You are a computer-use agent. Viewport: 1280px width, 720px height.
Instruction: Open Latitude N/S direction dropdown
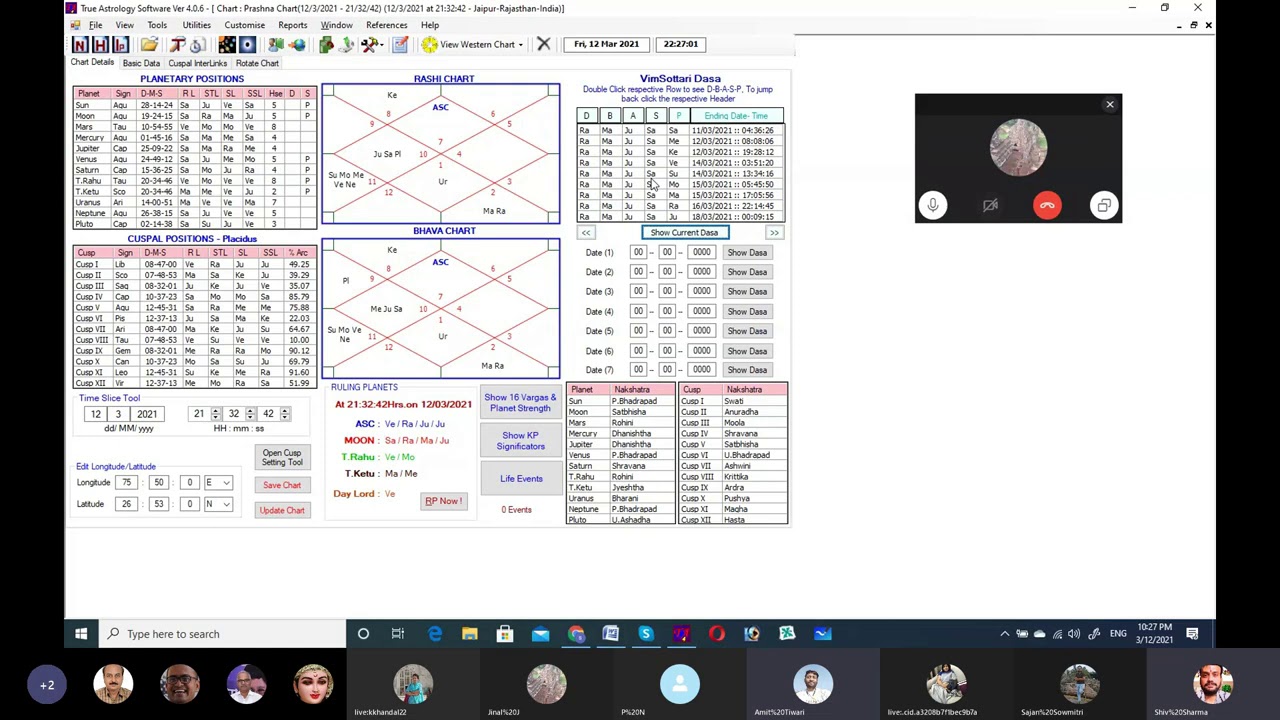(x=226, y=503)
